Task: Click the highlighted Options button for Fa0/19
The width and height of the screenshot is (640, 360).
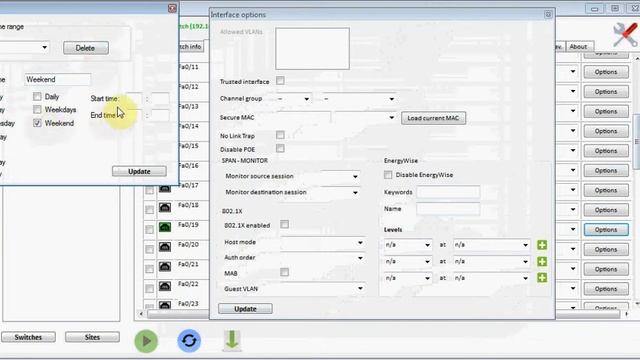Action: pyautogui.click(x=606, y=230)
